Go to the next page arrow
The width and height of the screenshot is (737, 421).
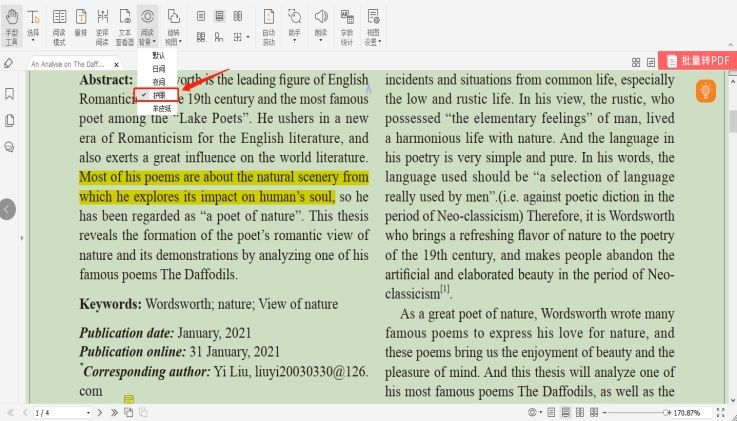(x=100, y=412)
